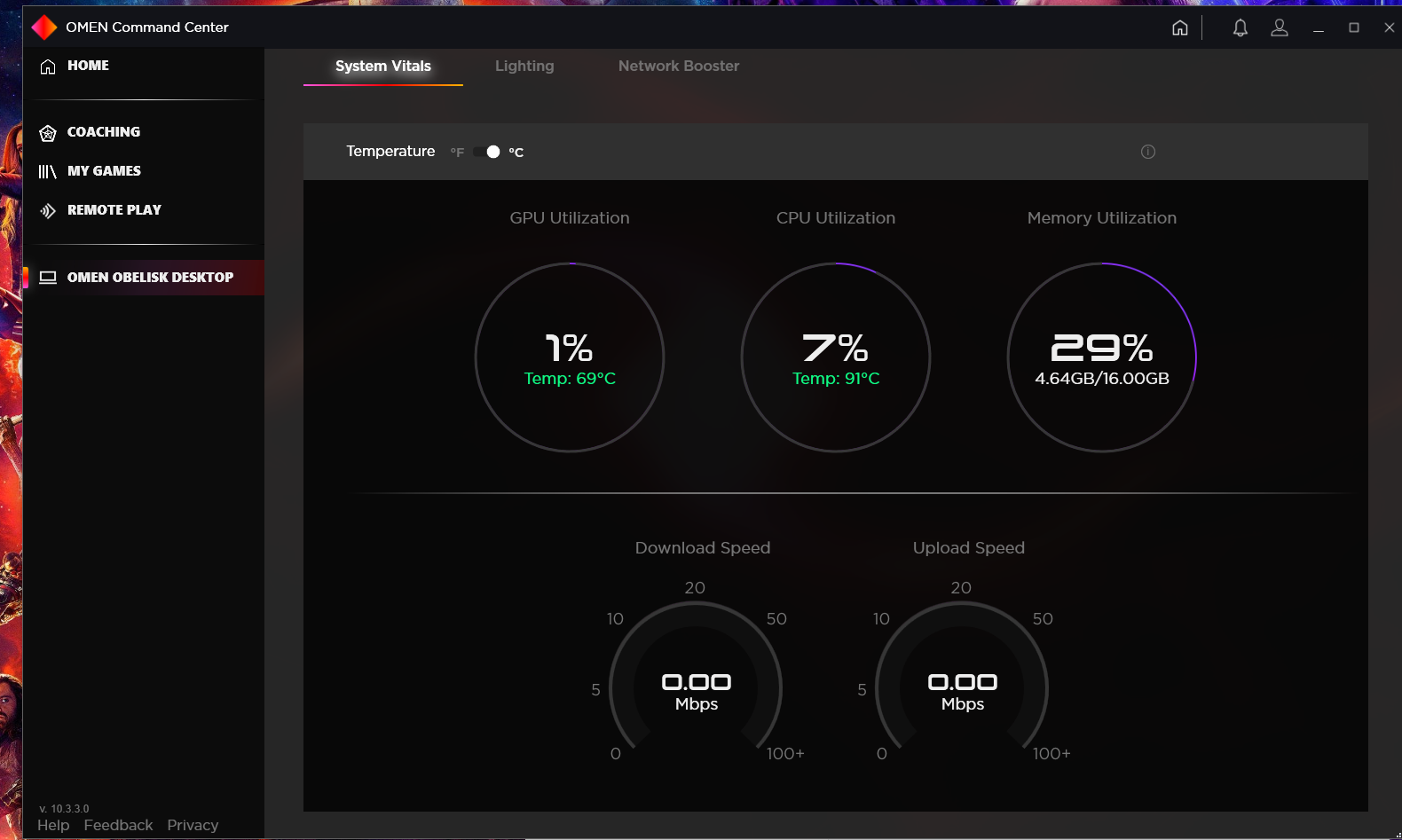1402x840 pixels.
Task: Click the CPU 'Temp: 91°C' reading
Action: click(x=836, y=379)
